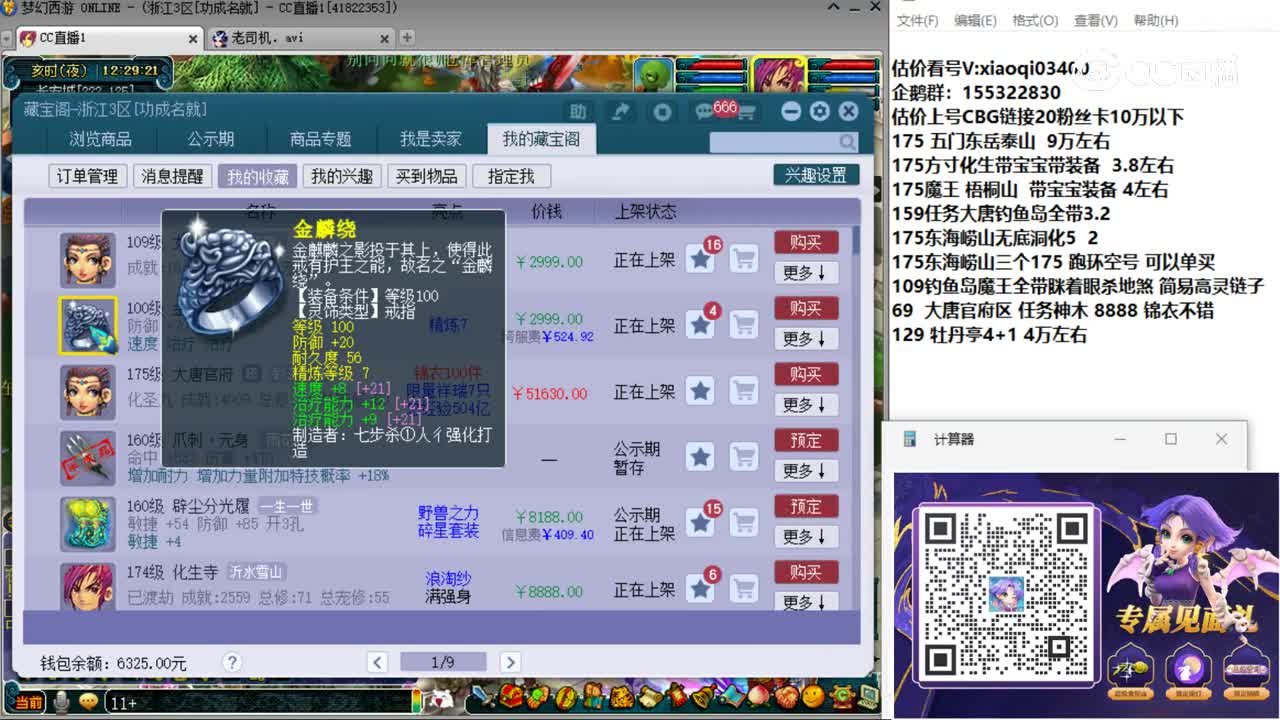1280x720 pixels.
Task: Select 辟尘分光履 item thumbnail
Action: tap(88, 523)
